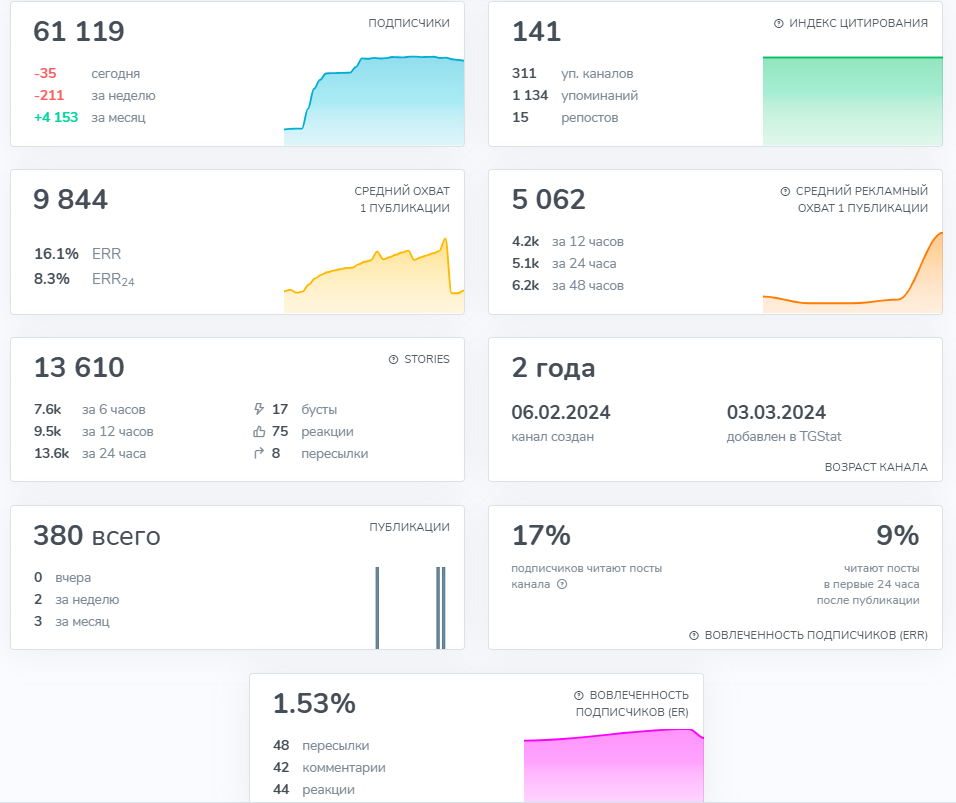Click the publications bar chart
The image size is (956, 803).
410,607
